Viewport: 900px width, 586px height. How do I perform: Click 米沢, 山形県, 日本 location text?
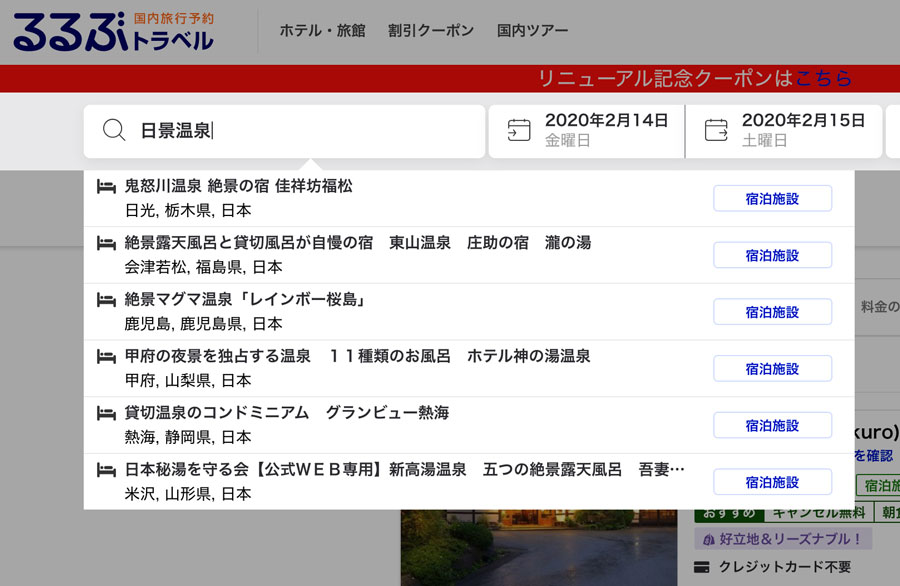tap(188, 494)
